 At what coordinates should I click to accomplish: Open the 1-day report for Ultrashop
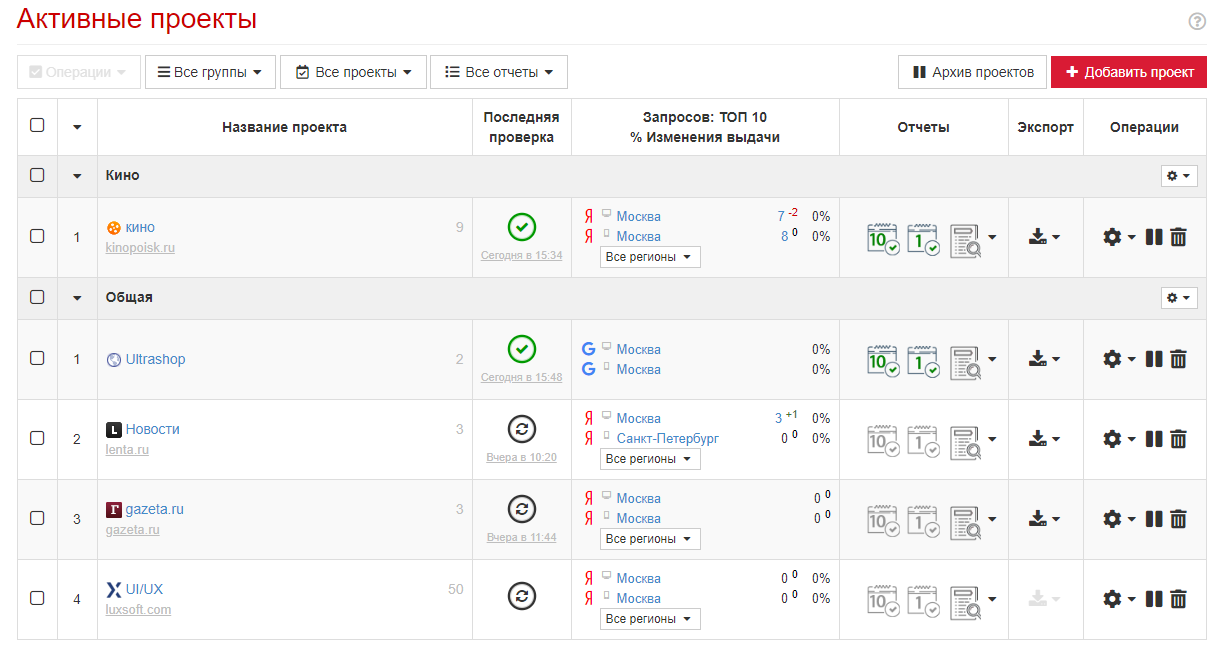[923, 360]
